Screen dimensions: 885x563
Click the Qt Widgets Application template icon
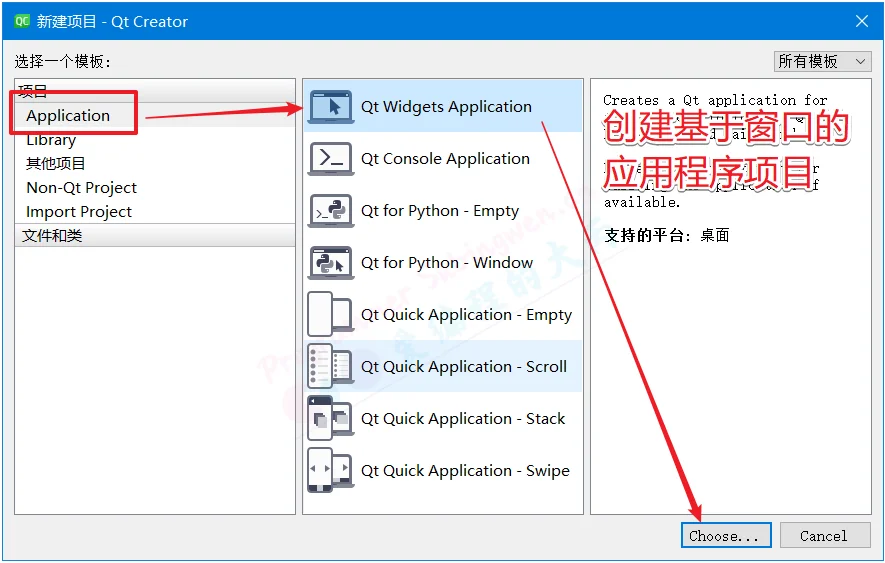pyautogui.click(x=331, y=107)
